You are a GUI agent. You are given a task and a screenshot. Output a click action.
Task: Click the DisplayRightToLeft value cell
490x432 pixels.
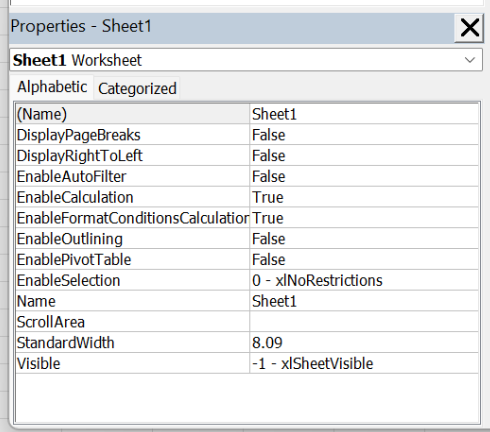pyautogui.click(x=364, y=156)
